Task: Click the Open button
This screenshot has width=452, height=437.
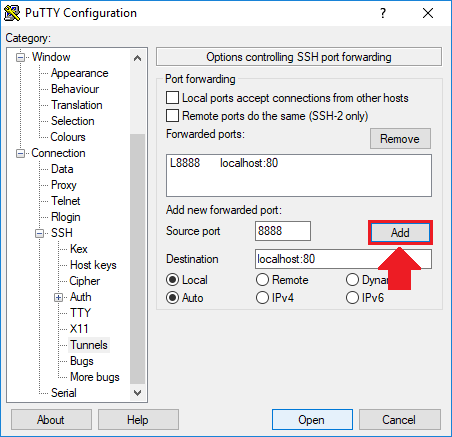Action: tap(312, 420)
